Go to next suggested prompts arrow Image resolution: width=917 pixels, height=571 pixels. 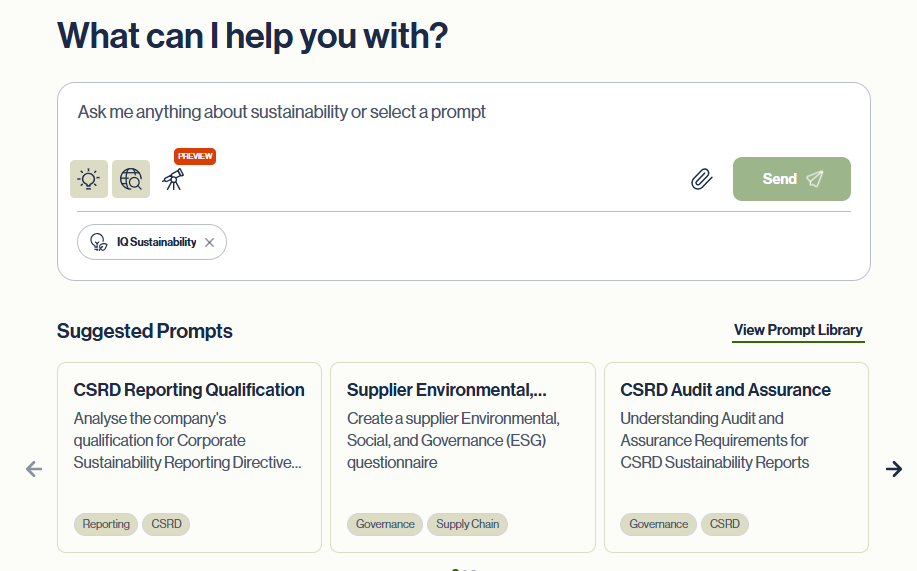pos(894,469)
